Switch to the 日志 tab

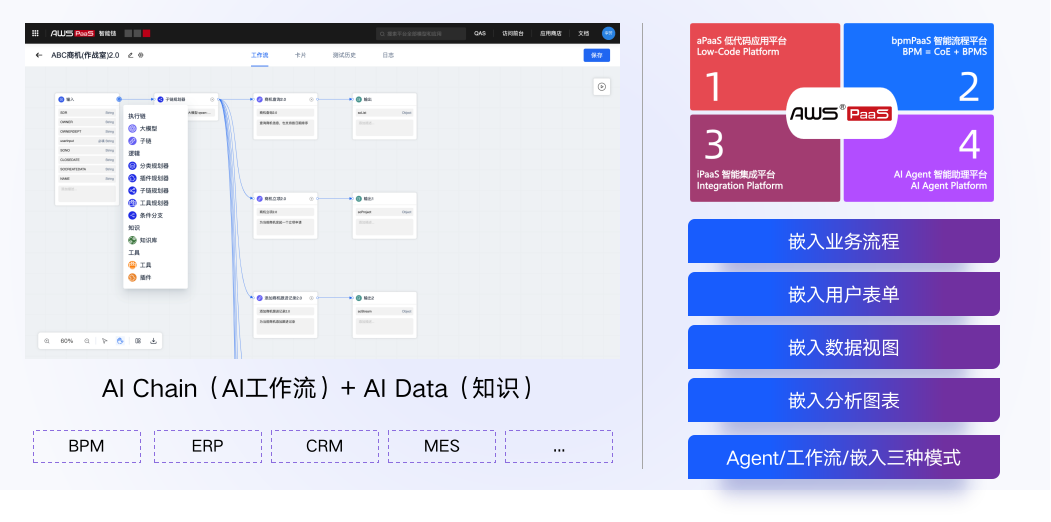[x=388, y=56]
